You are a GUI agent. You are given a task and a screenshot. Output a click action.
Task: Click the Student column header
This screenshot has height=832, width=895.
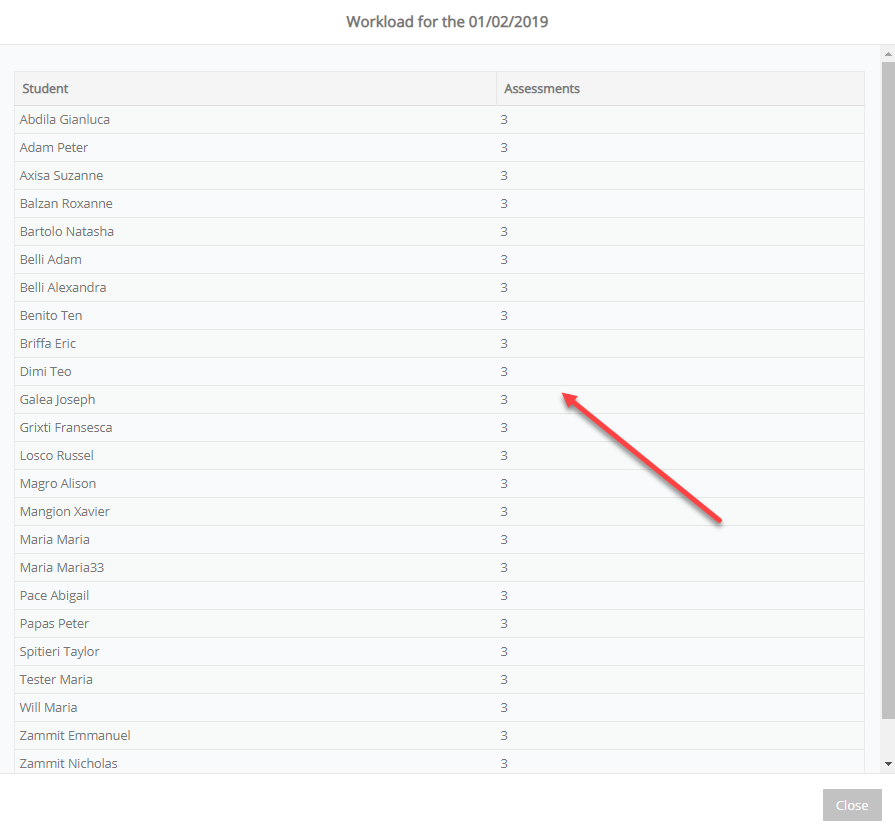tap(45, 88)
